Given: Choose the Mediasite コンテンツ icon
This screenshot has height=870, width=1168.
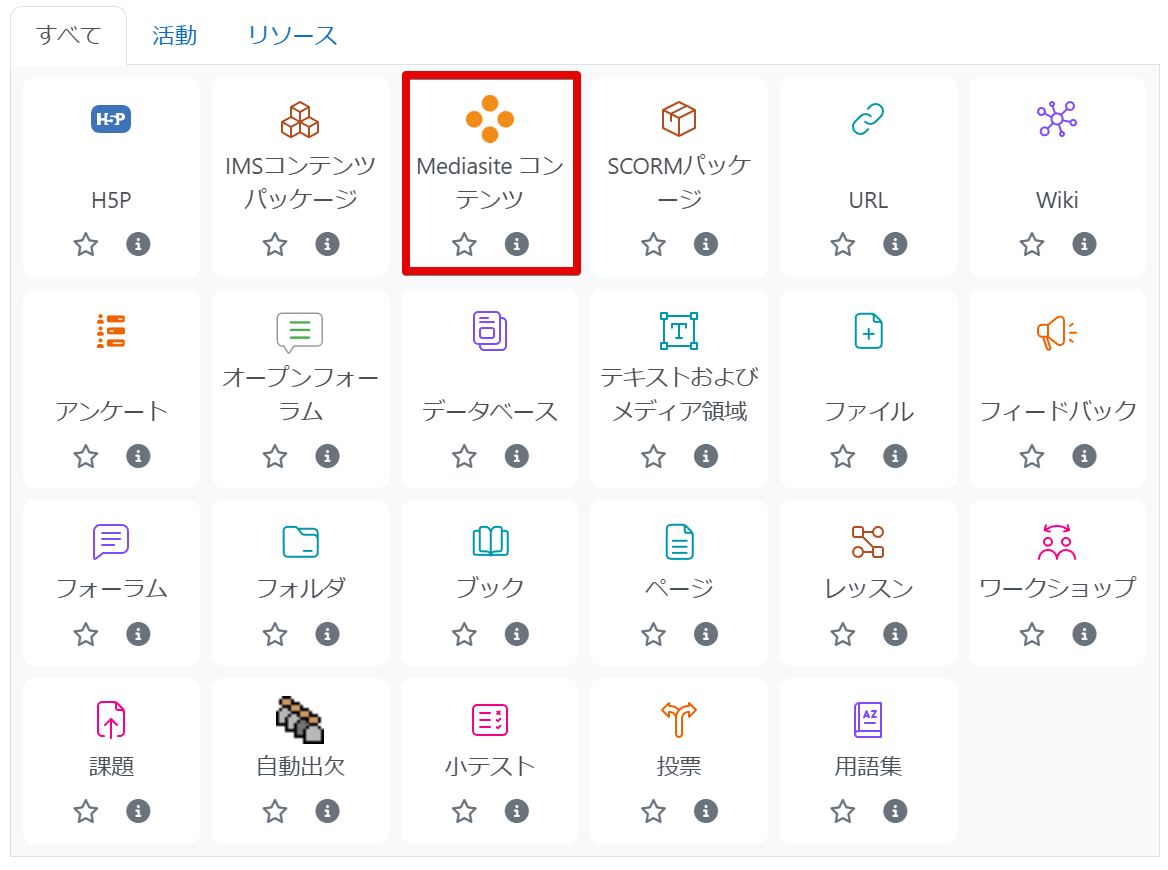Looking at the screenshot, I should [490, 120].
